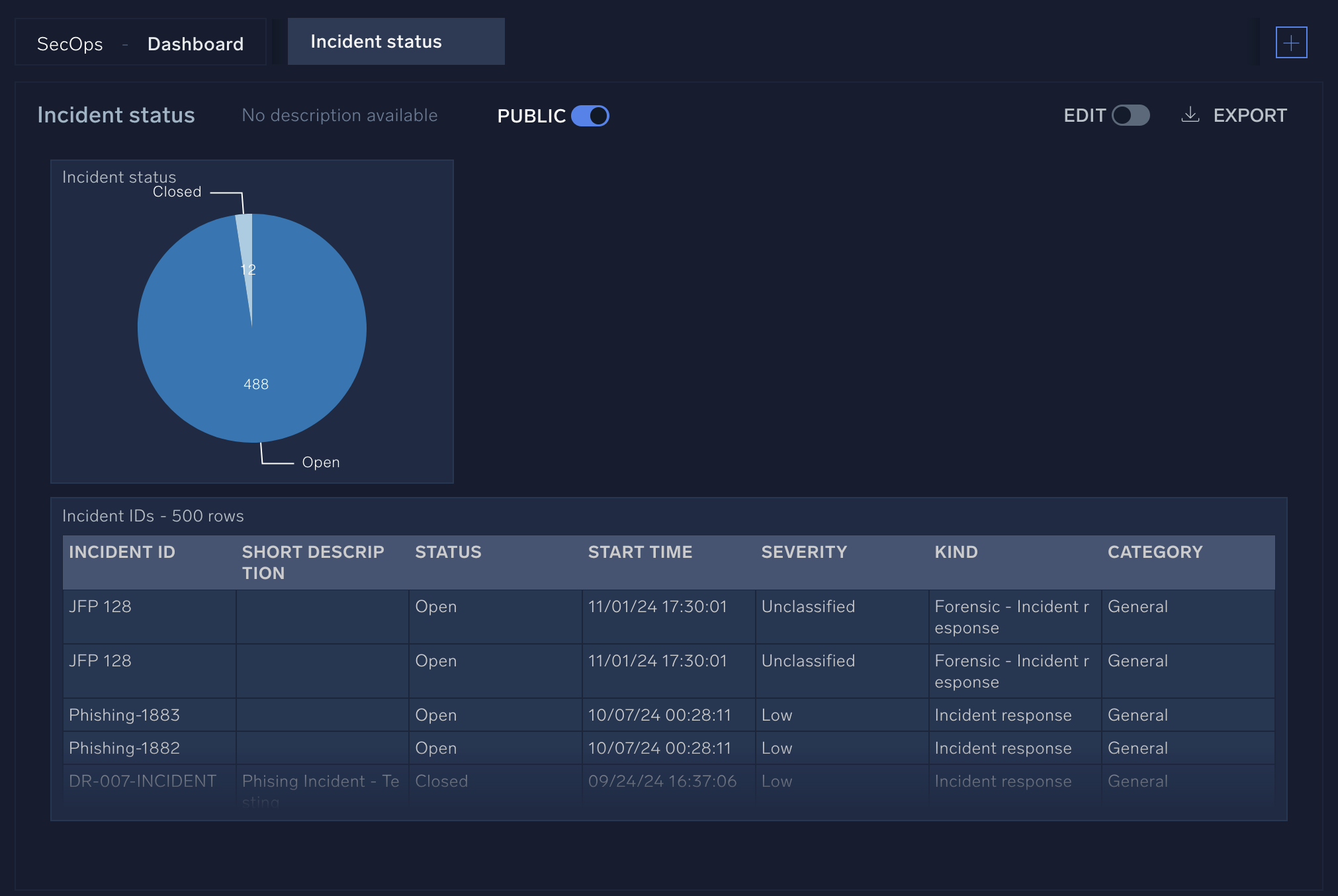
Task: Click the EXPORT button
Action: point(1249,114)
